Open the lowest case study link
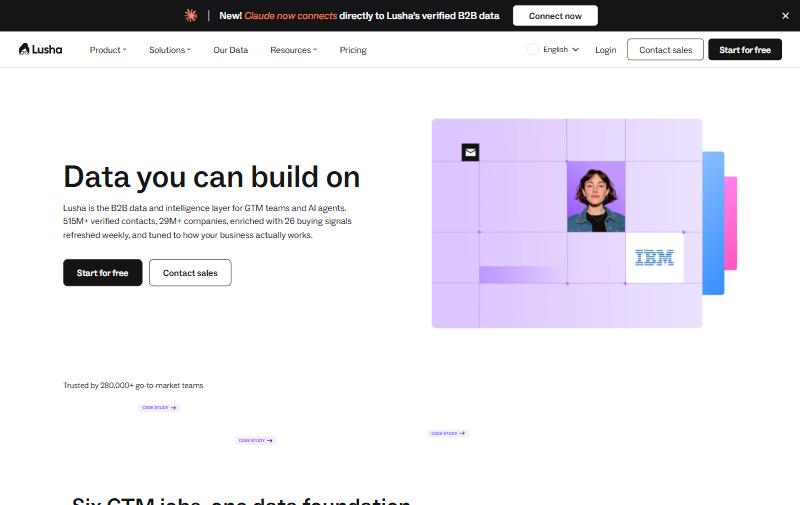Screen dimensions: 800x505 [256, 440]
